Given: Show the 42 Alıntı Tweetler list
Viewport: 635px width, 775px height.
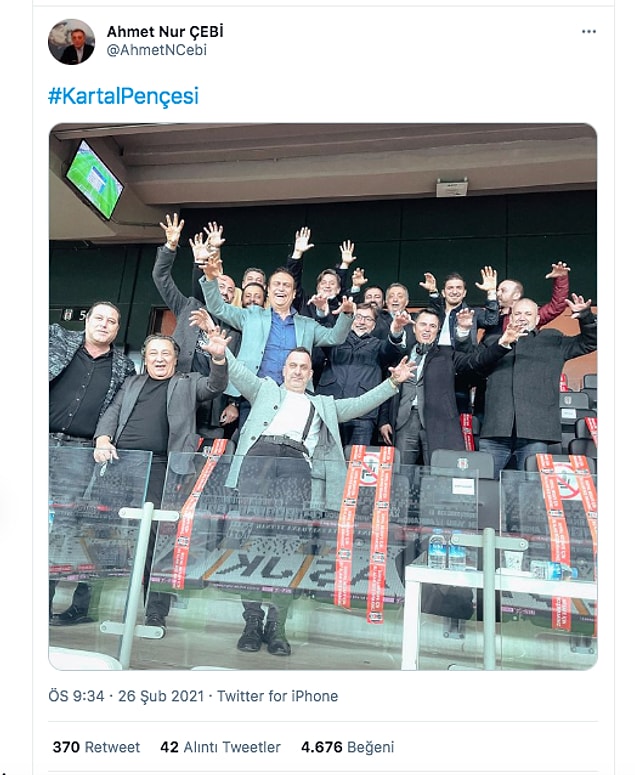Looking at the screenshot, I should point(220,747).
